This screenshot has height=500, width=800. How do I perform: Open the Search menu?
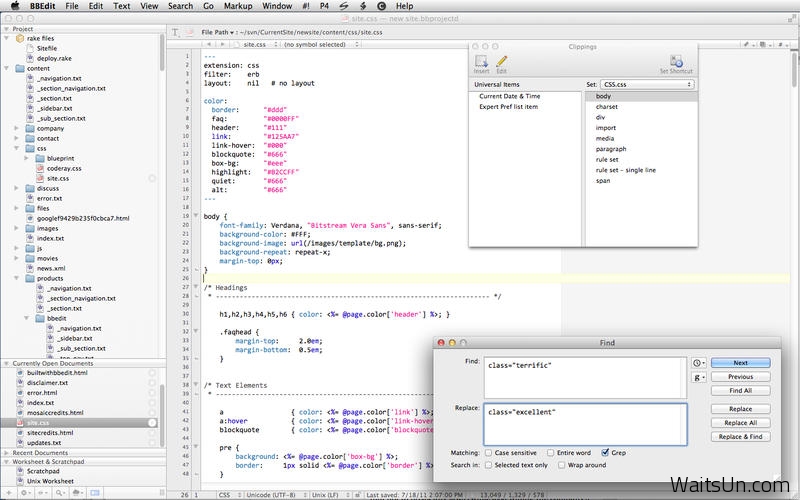[x=180, y=6]
